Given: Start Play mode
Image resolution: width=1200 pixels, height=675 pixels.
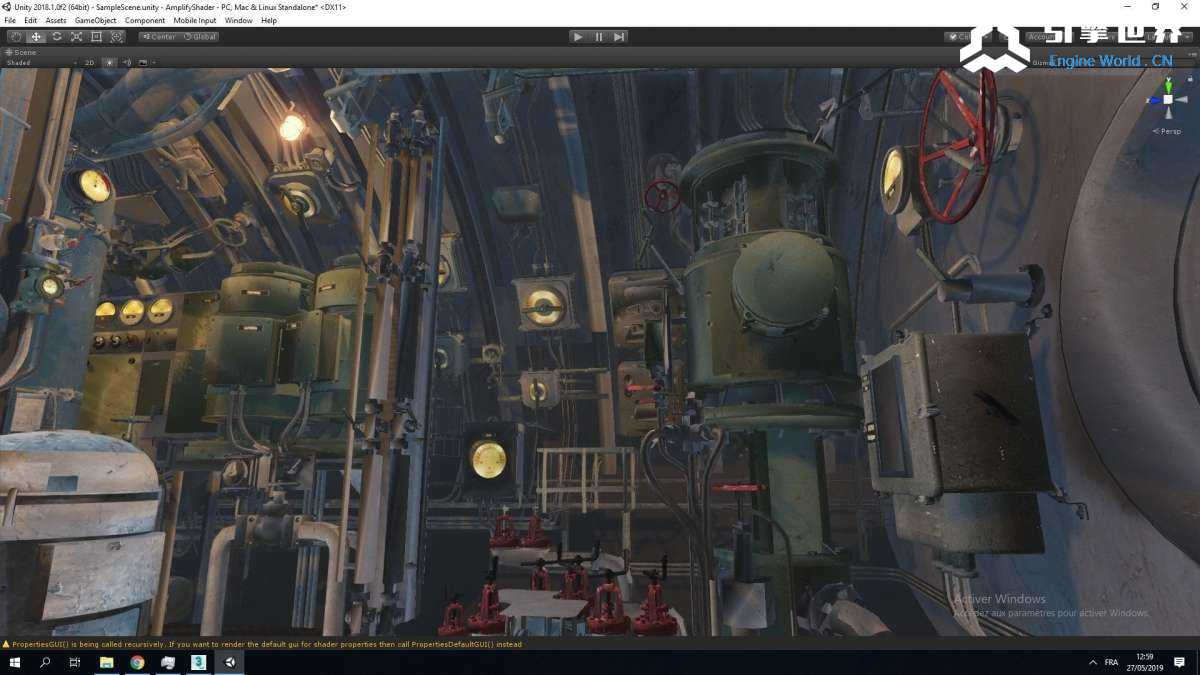Looking at the screenshot, I should coord(578,36).
